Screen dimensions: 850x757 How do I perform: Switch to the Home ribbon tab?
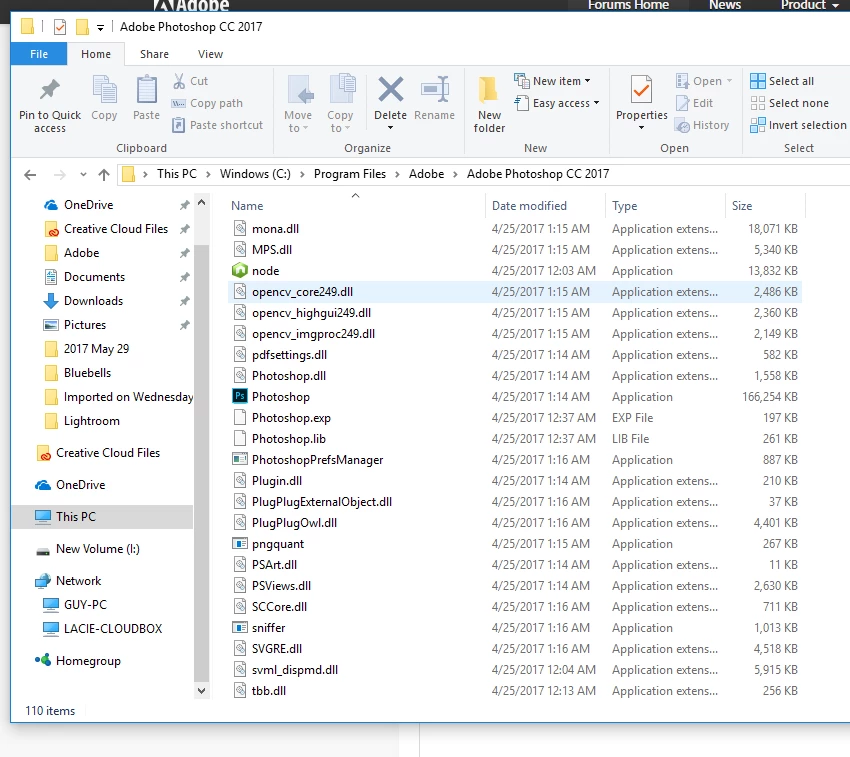coord(96,54)
